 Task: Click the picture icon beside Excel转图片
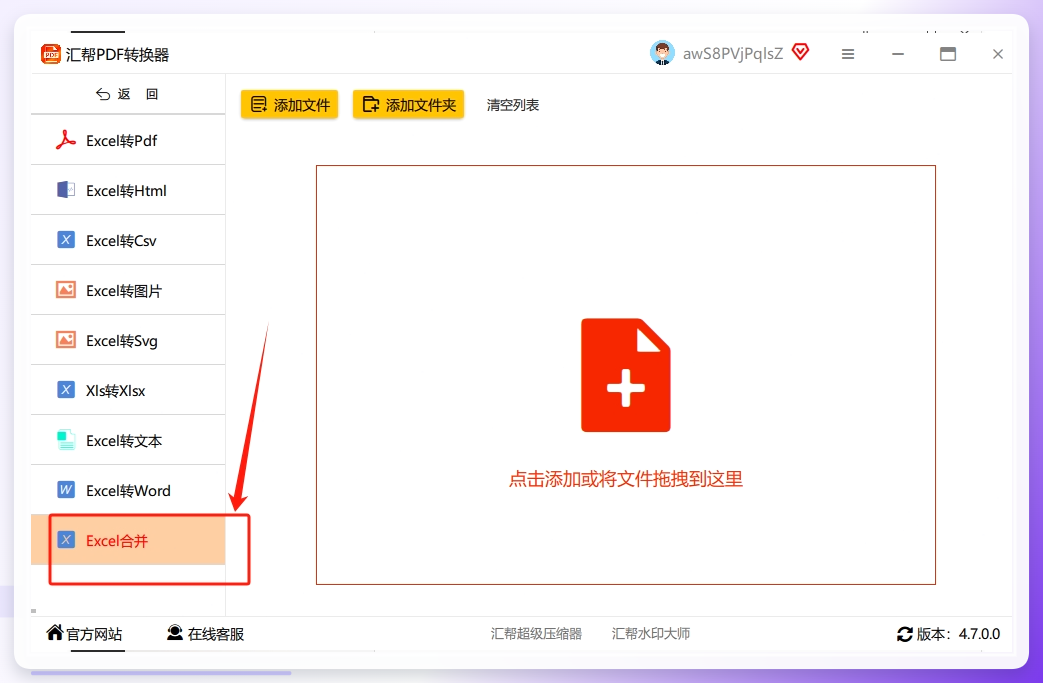click(x=65, y=290)
